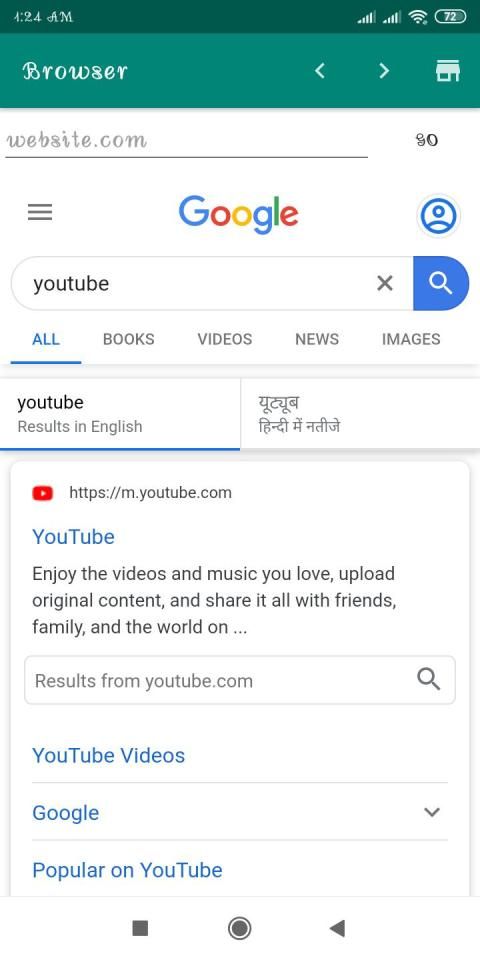
Task: Switch to Hindi results option
Action: click(361, 414)
